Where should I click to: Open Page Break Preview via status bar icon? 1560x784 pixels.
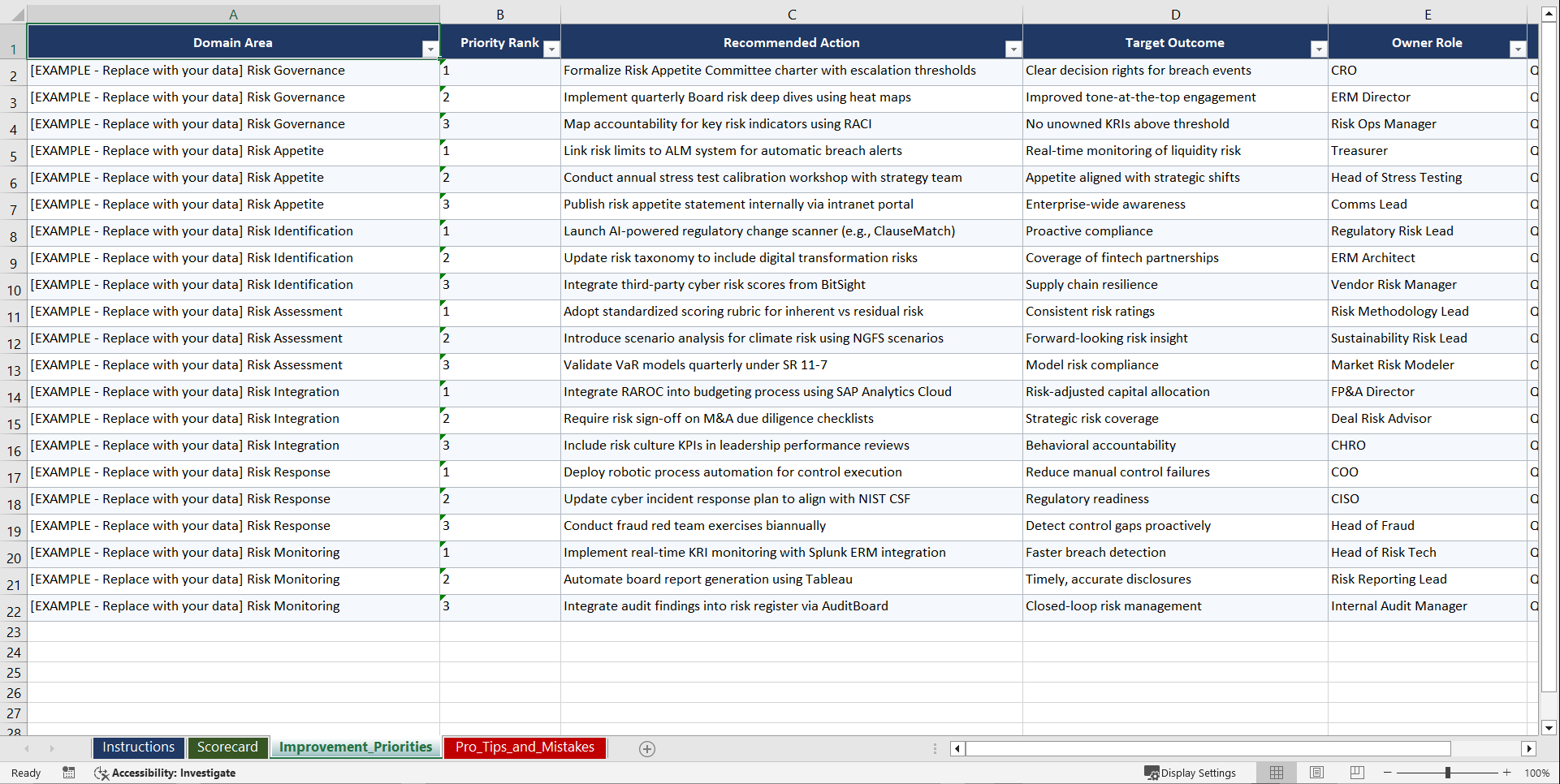1356,773
